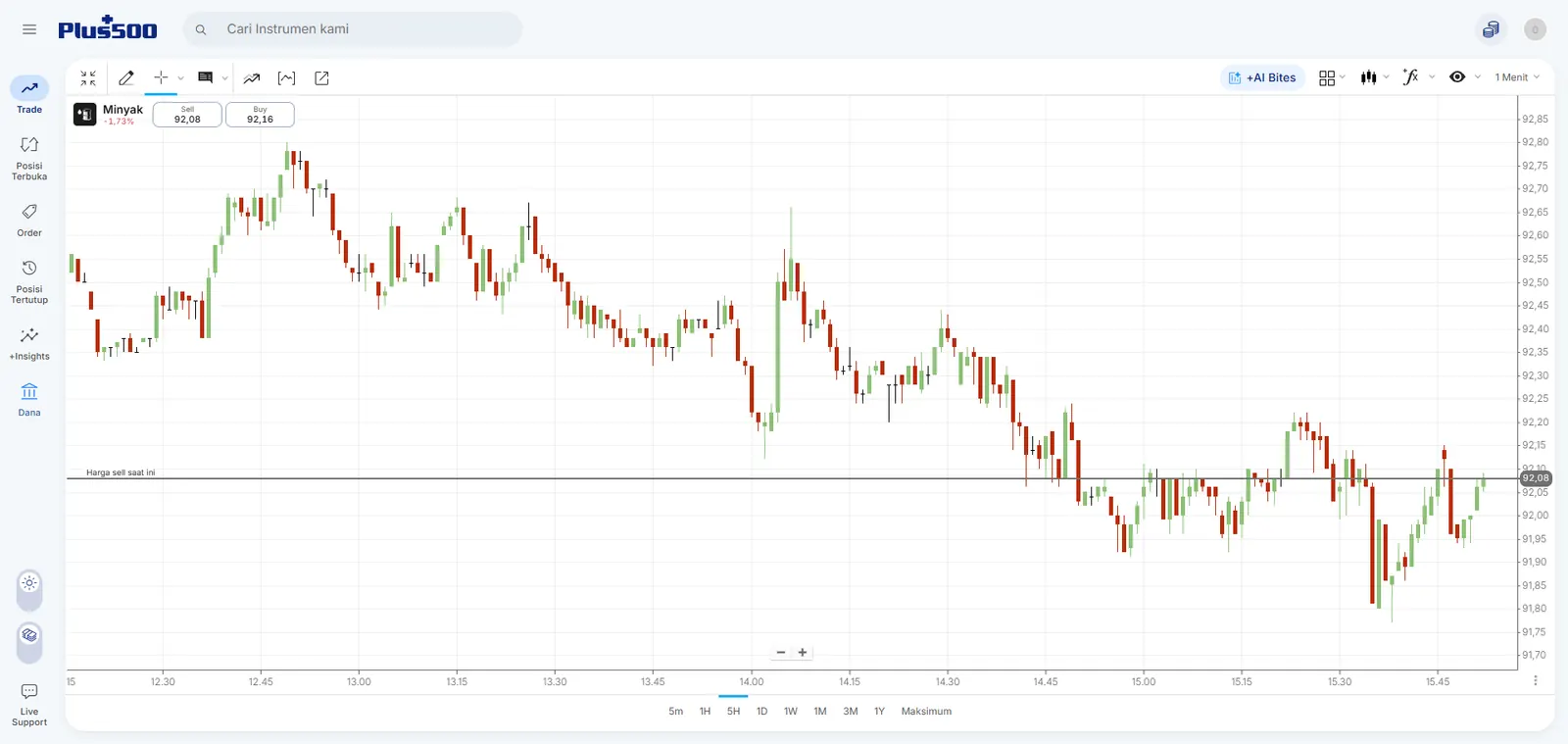Open Posisi Terbuka in sidebar

click(29, 158)
